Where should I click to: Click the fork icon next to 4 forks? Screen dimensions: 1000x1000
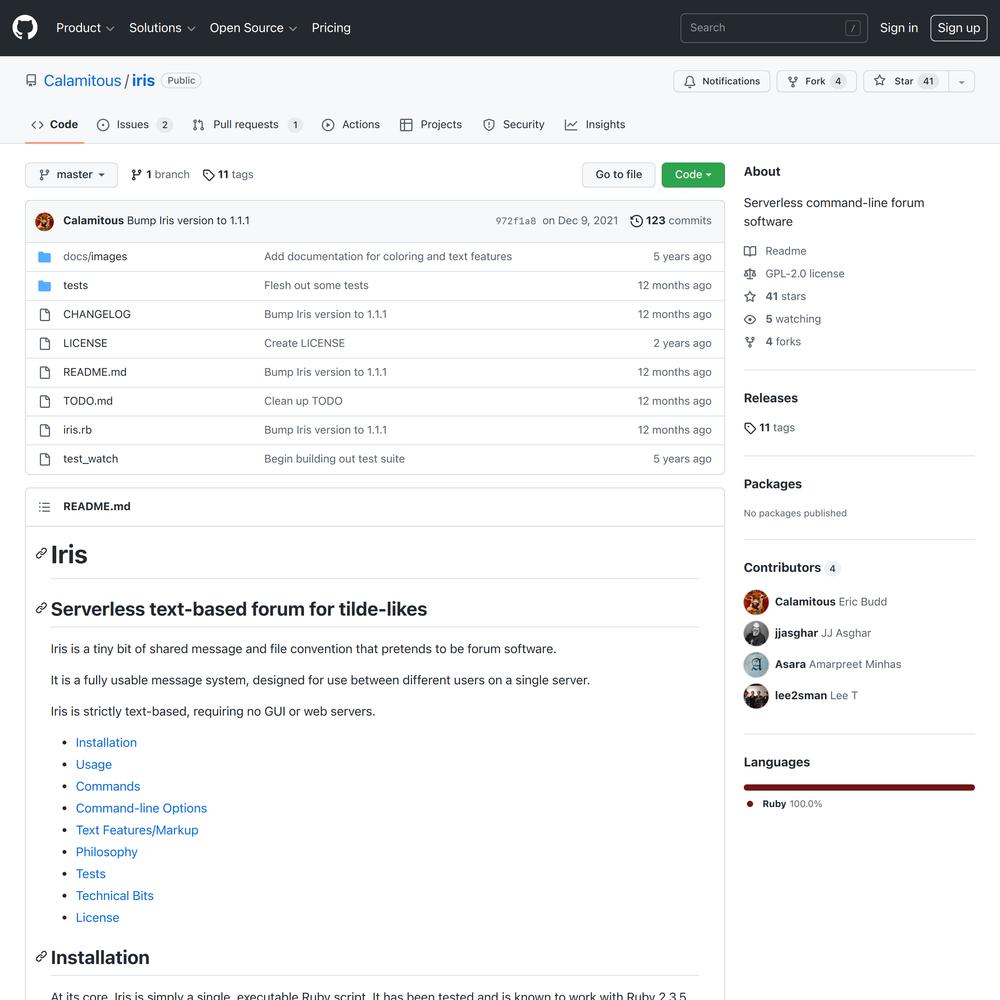(x=750, y=342)
